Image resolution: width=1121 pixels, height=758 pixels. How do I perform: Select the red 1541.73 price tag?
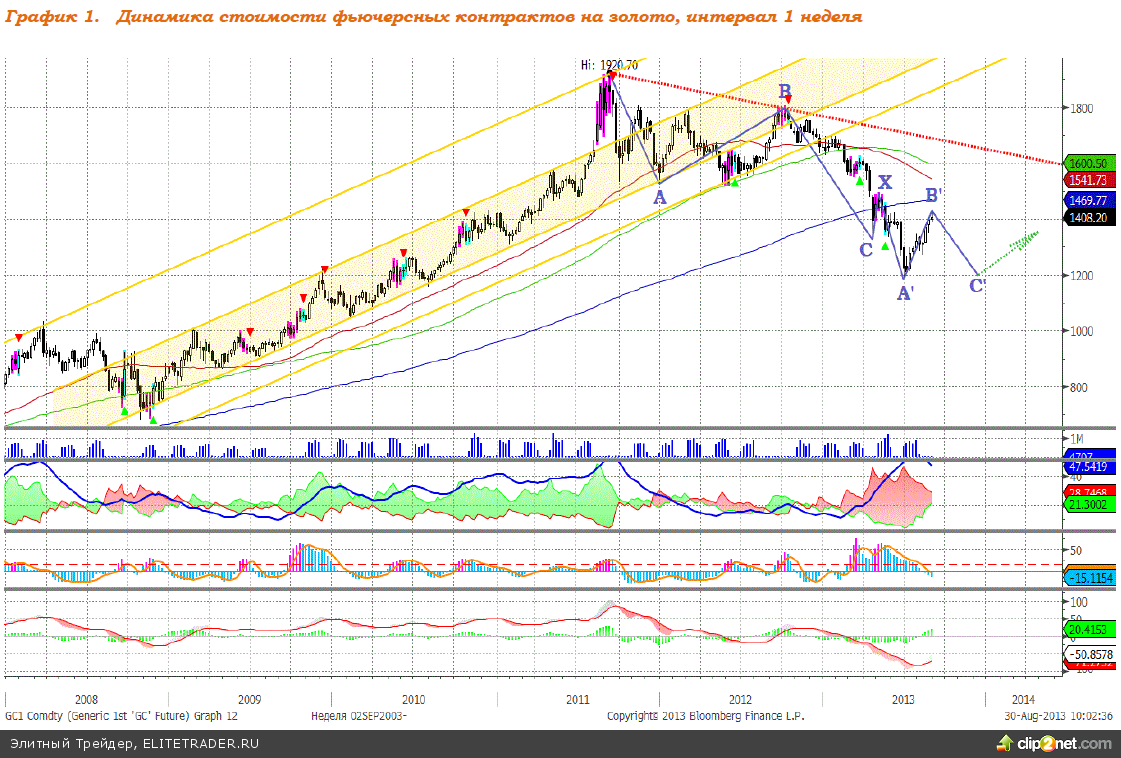coord(1086,180)
